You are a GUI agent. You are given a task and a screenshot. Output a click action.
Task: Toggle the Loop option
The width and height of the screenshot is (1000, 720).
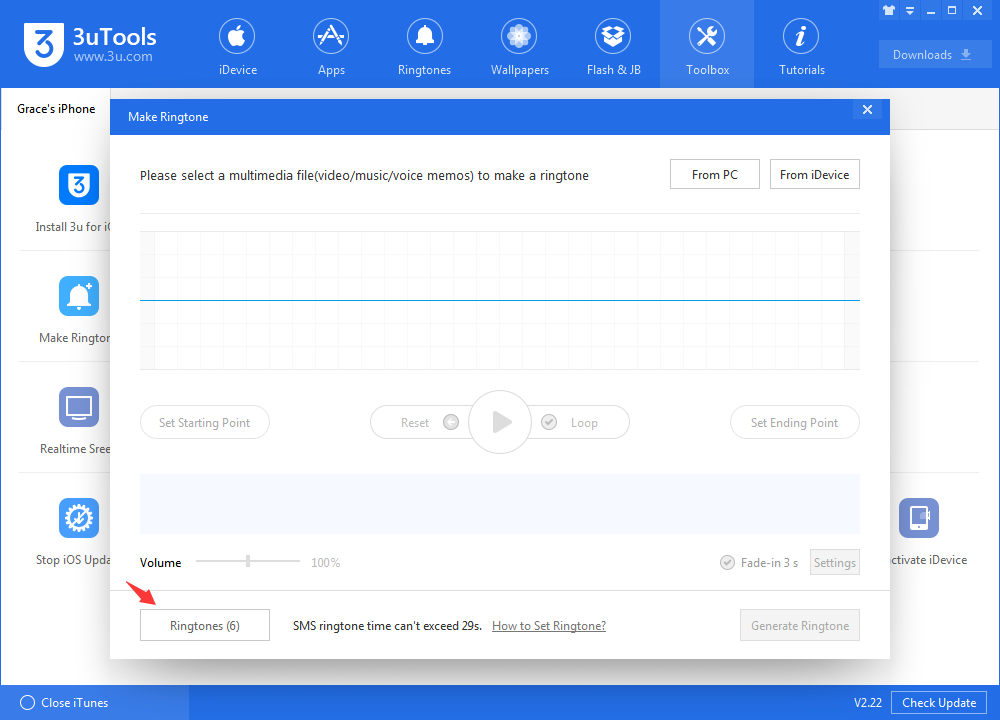(577, 422)
